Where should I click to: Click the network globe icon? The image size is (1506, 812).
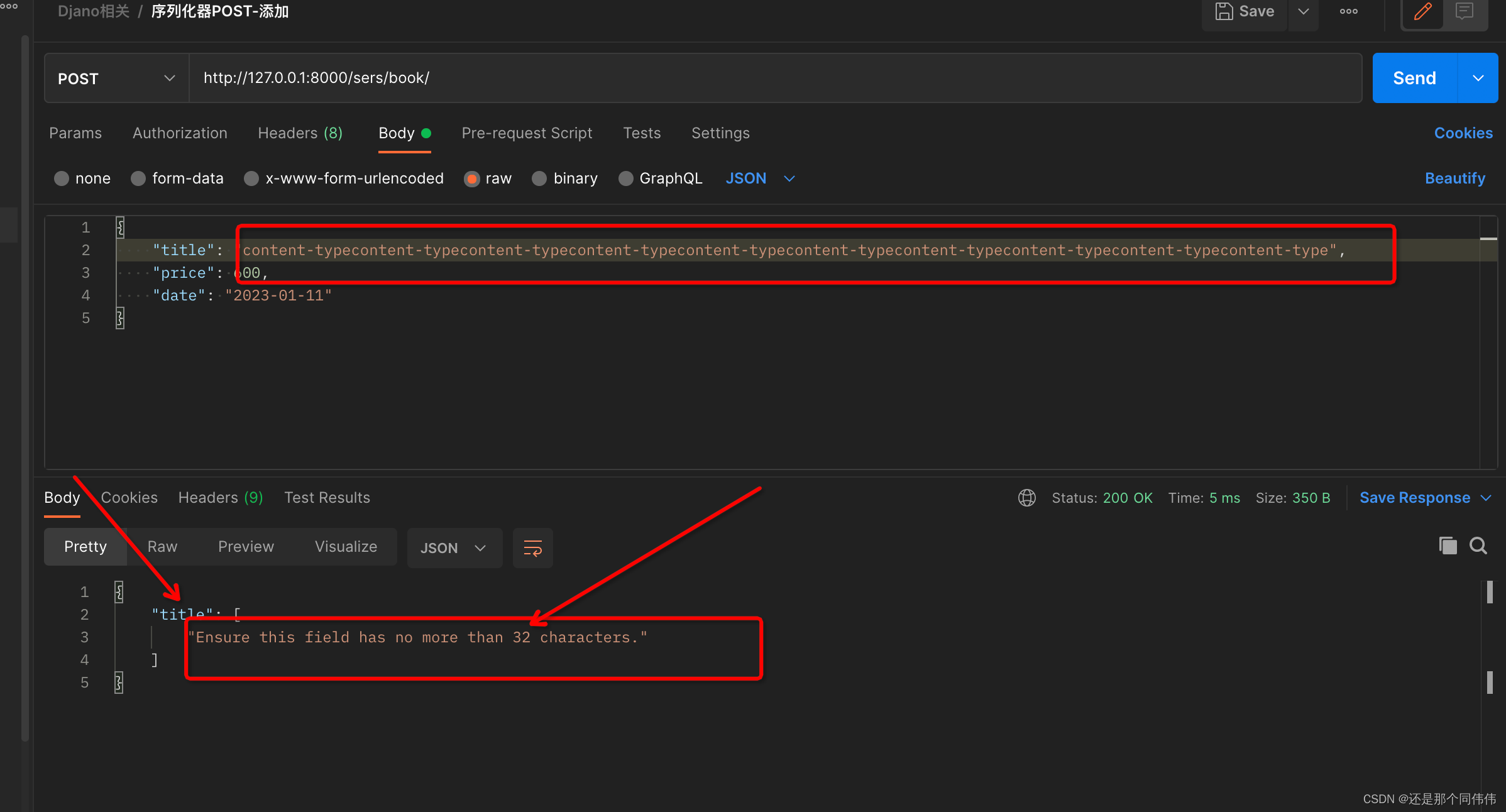point(1026,498)
